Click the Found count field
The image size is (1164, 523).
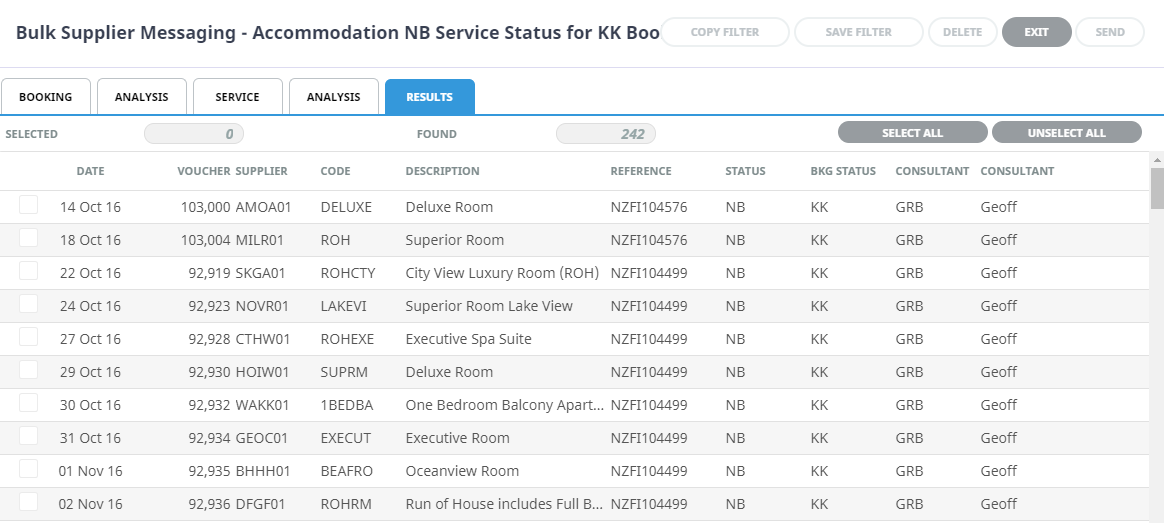(606, 134)
